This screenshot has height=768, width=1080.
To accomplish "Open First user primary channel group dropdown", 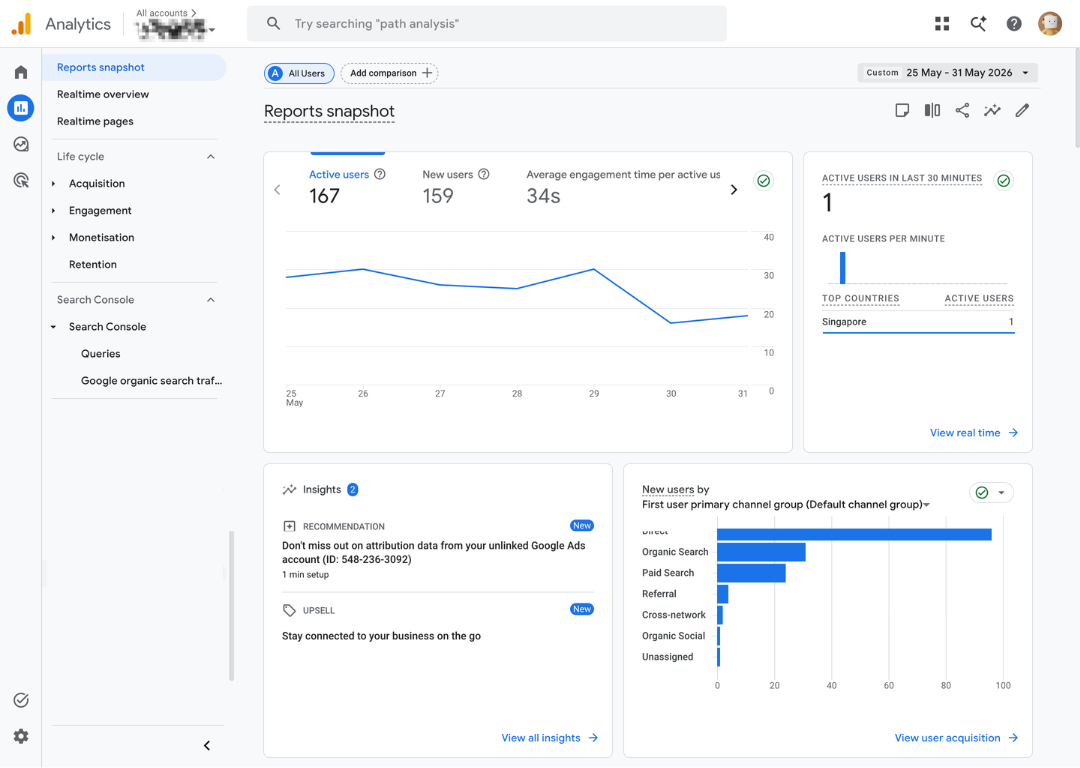I will 786,505.
